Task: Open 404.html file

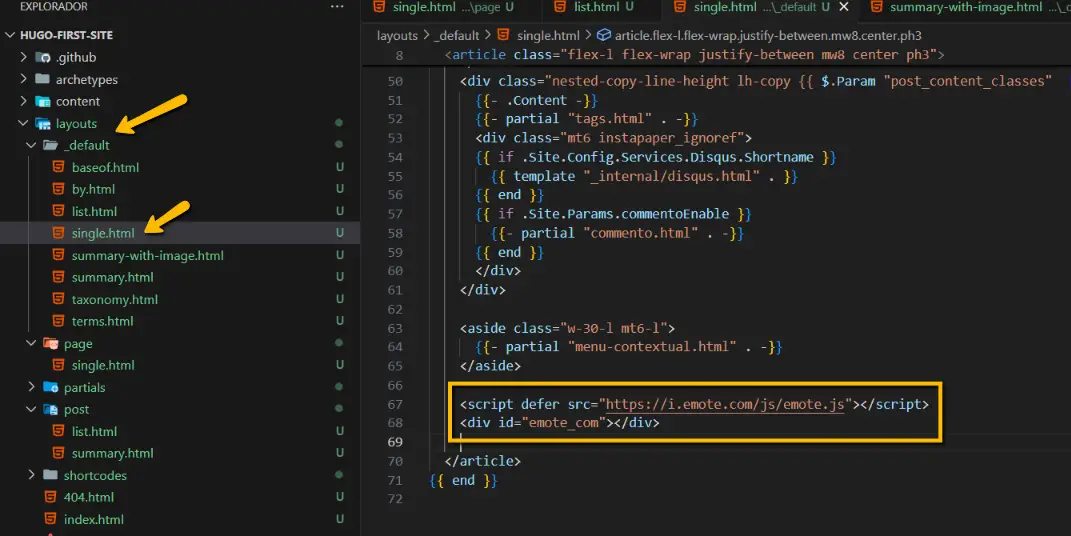Action: pyautogui.click(x=89, y=497)
